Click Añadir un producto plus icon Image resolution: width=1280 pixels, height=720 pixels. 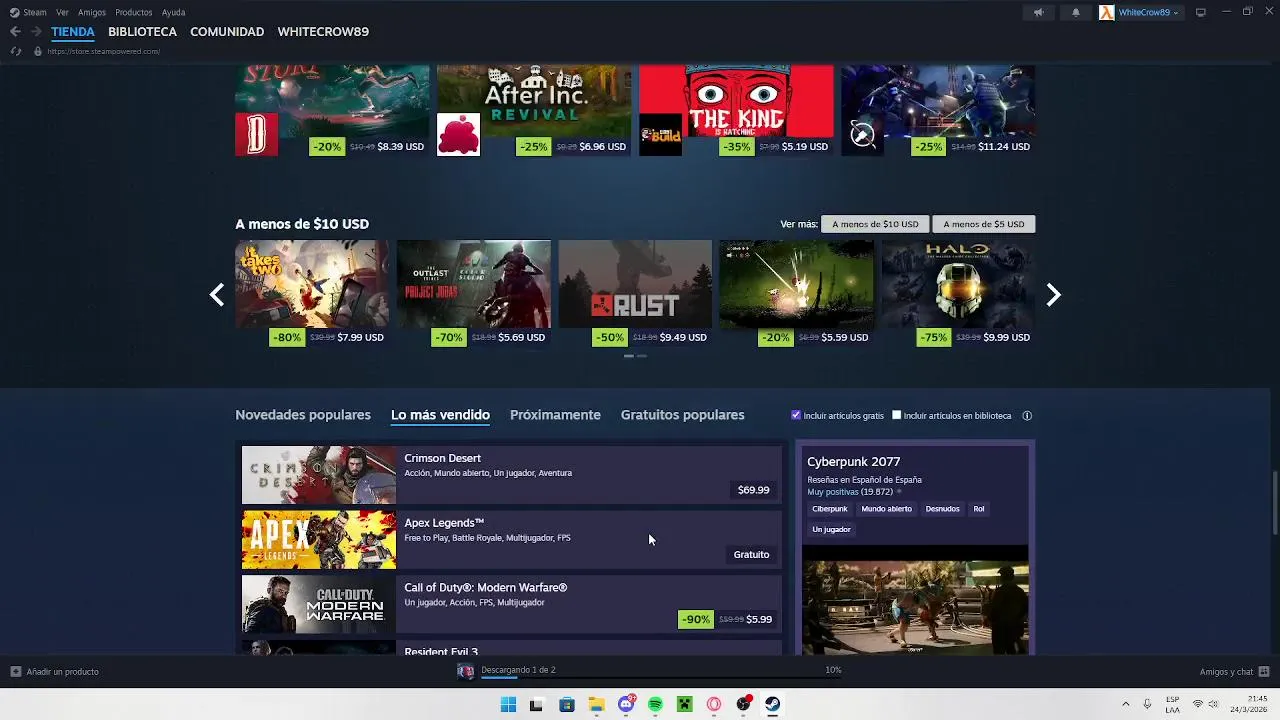tap(16, 672)
